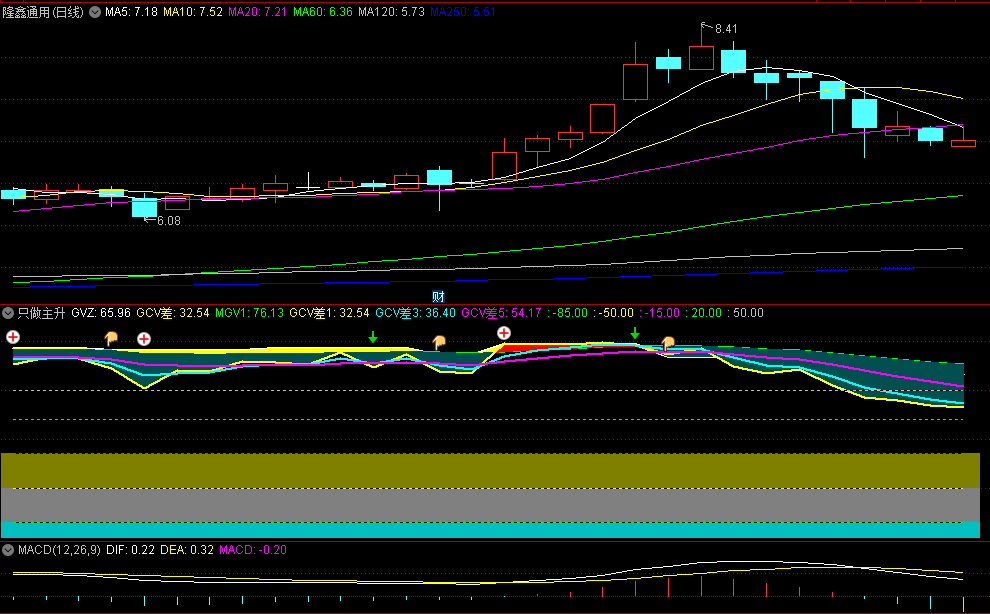
Task: Open the dropdown beside MACD(12,26,9) label
Action: pyautogui.click(x=8, y=550)
